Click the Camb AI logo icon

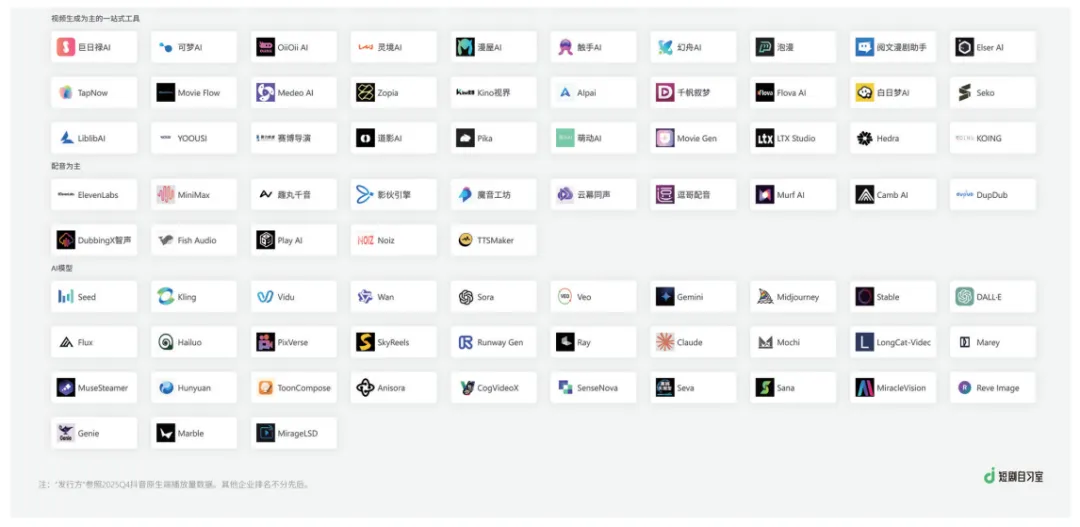tap(864, 194)
